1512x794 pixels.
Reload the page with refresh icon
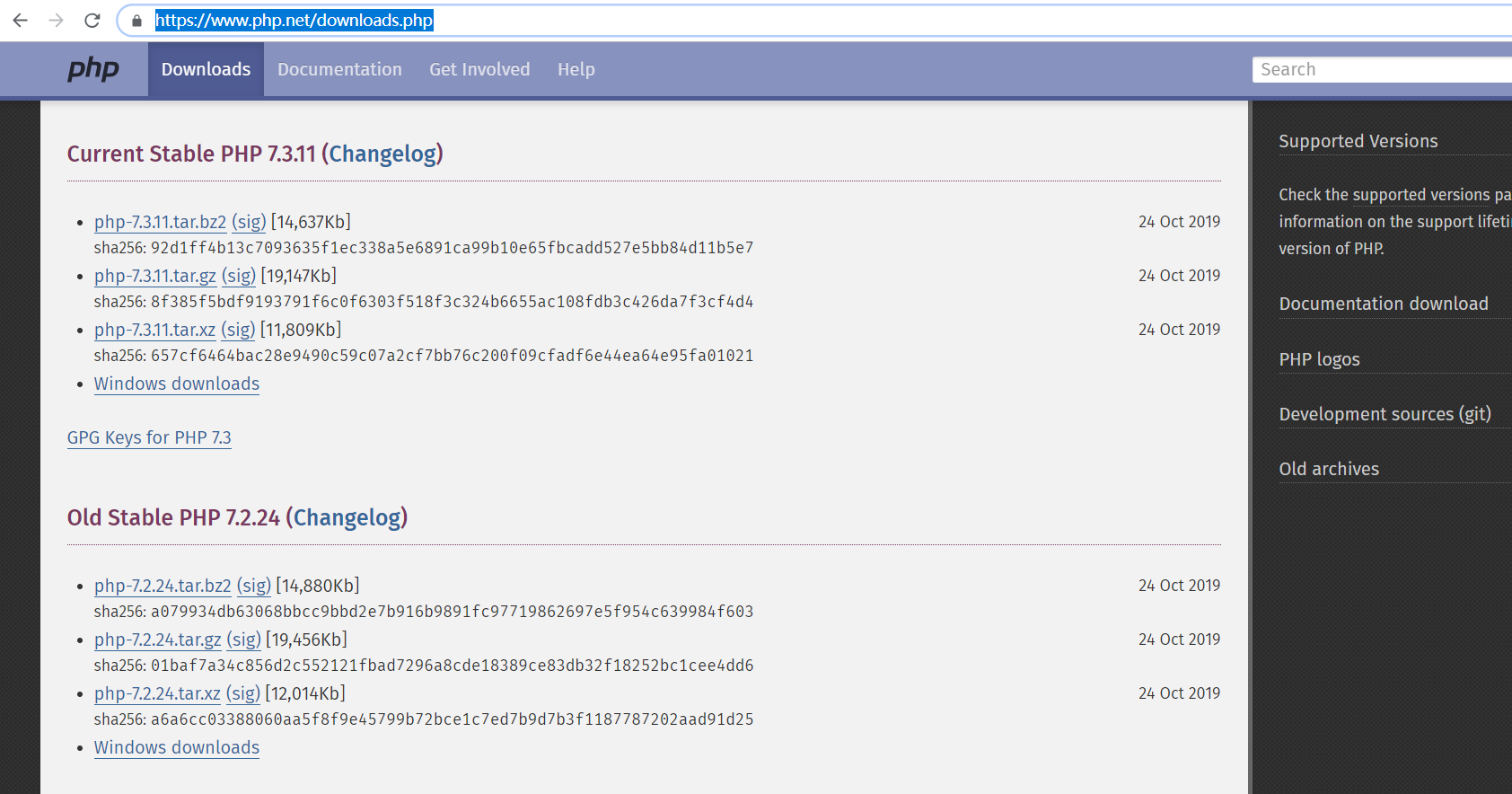click(92, 20)
